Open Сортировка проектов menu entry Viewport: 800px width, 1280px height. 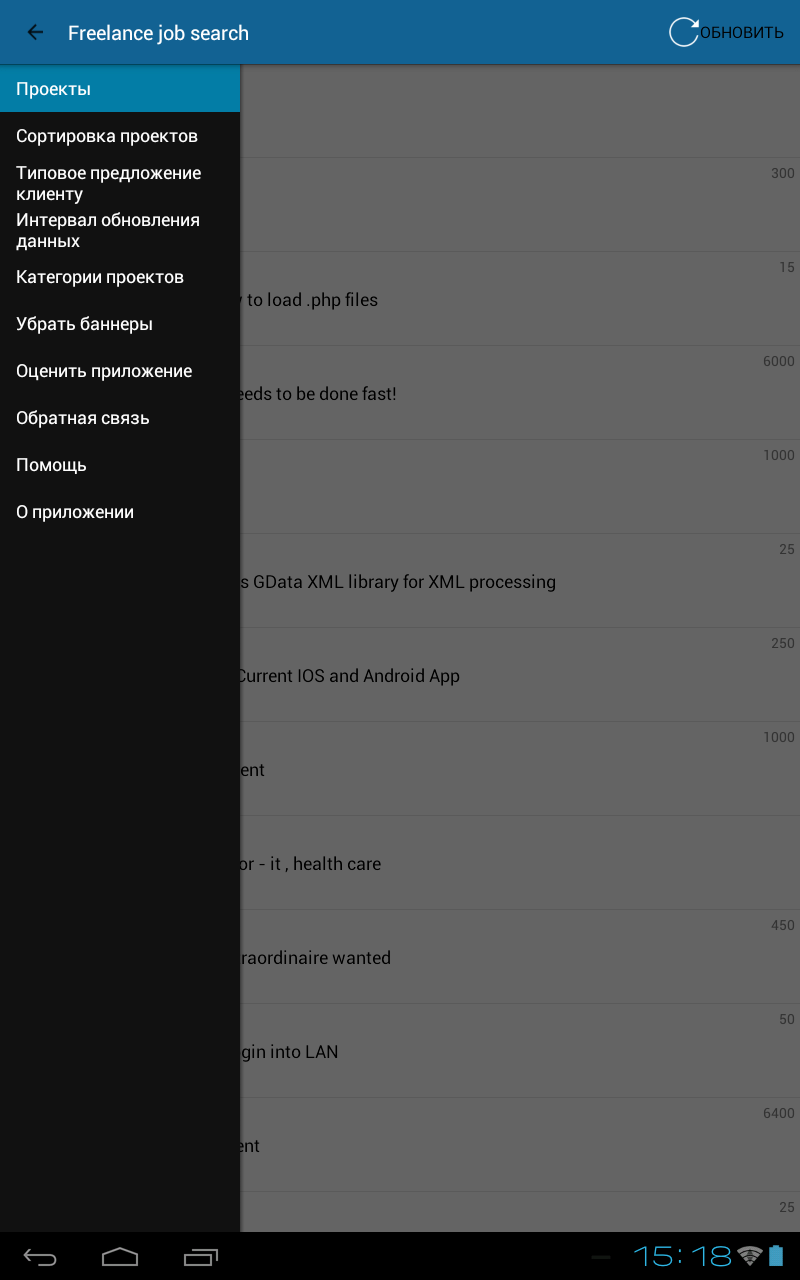pyautogui.click(x=120, y=136)
